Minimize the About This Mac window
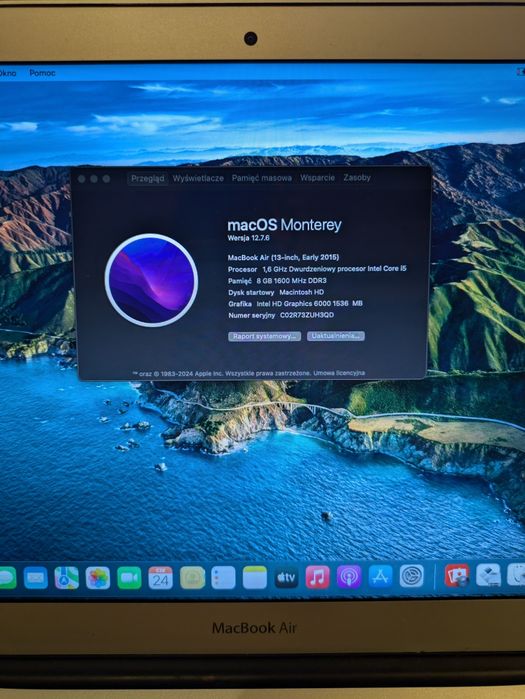 (x=94, y=179)
